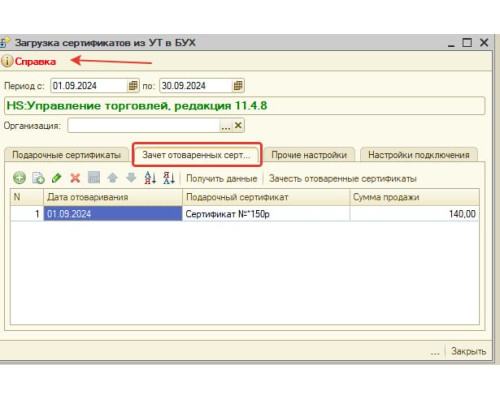Click the Copy row icon
This screenshot has width=500, height=400.
pyautogui.click(x=38, y=178)
